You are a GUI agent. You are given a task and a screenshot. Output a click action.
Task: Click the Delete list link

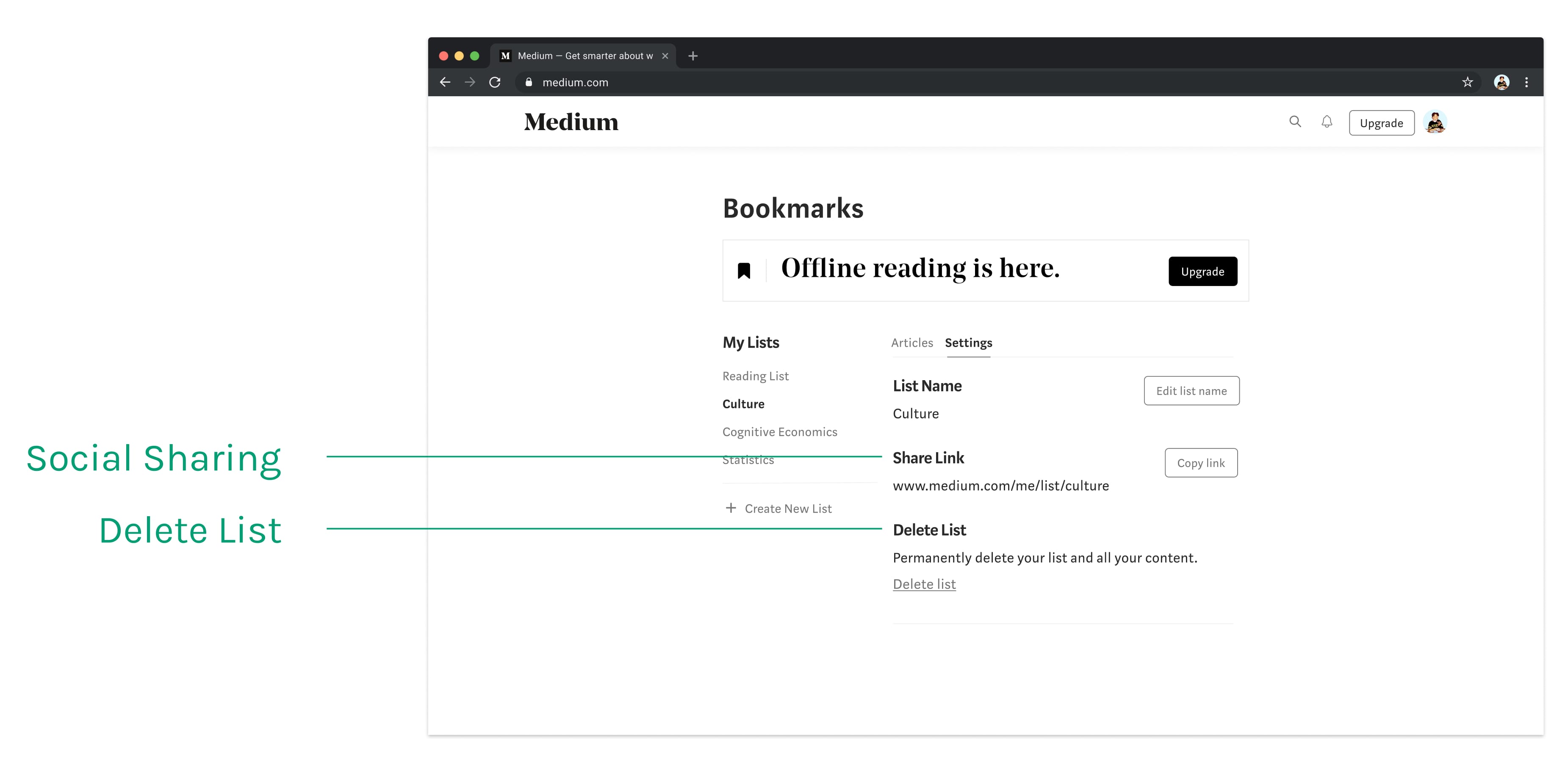point(924,584)
